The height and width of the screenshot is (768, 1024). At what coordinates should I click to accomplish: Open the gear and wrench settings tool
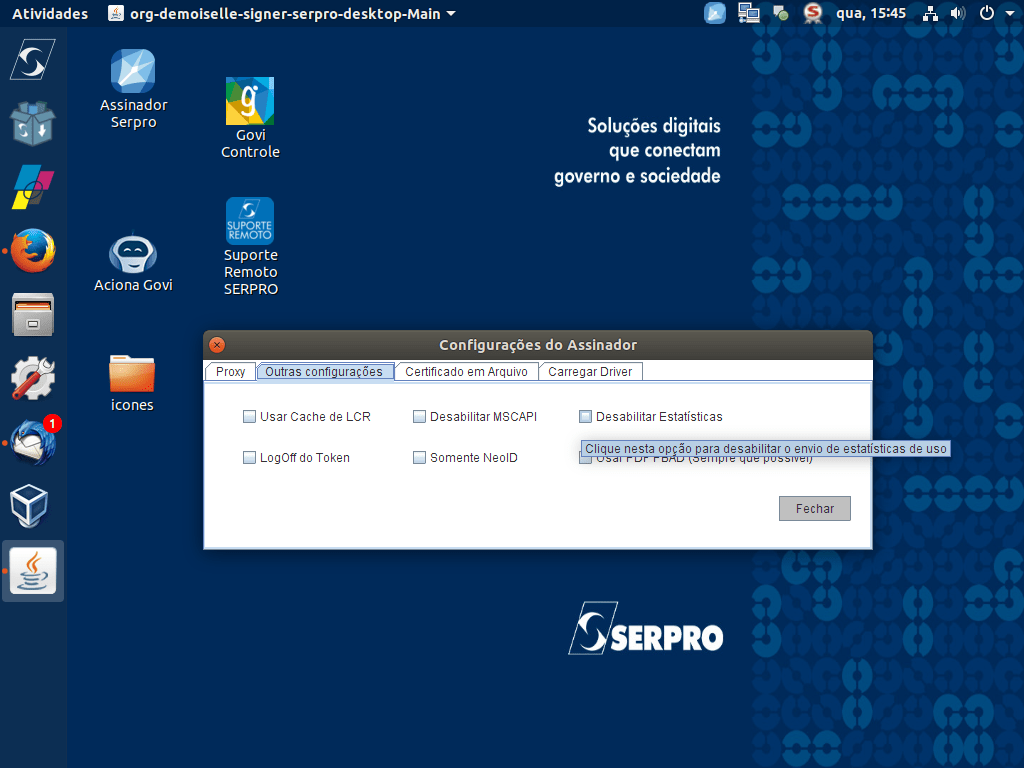[x=33, y=378]
